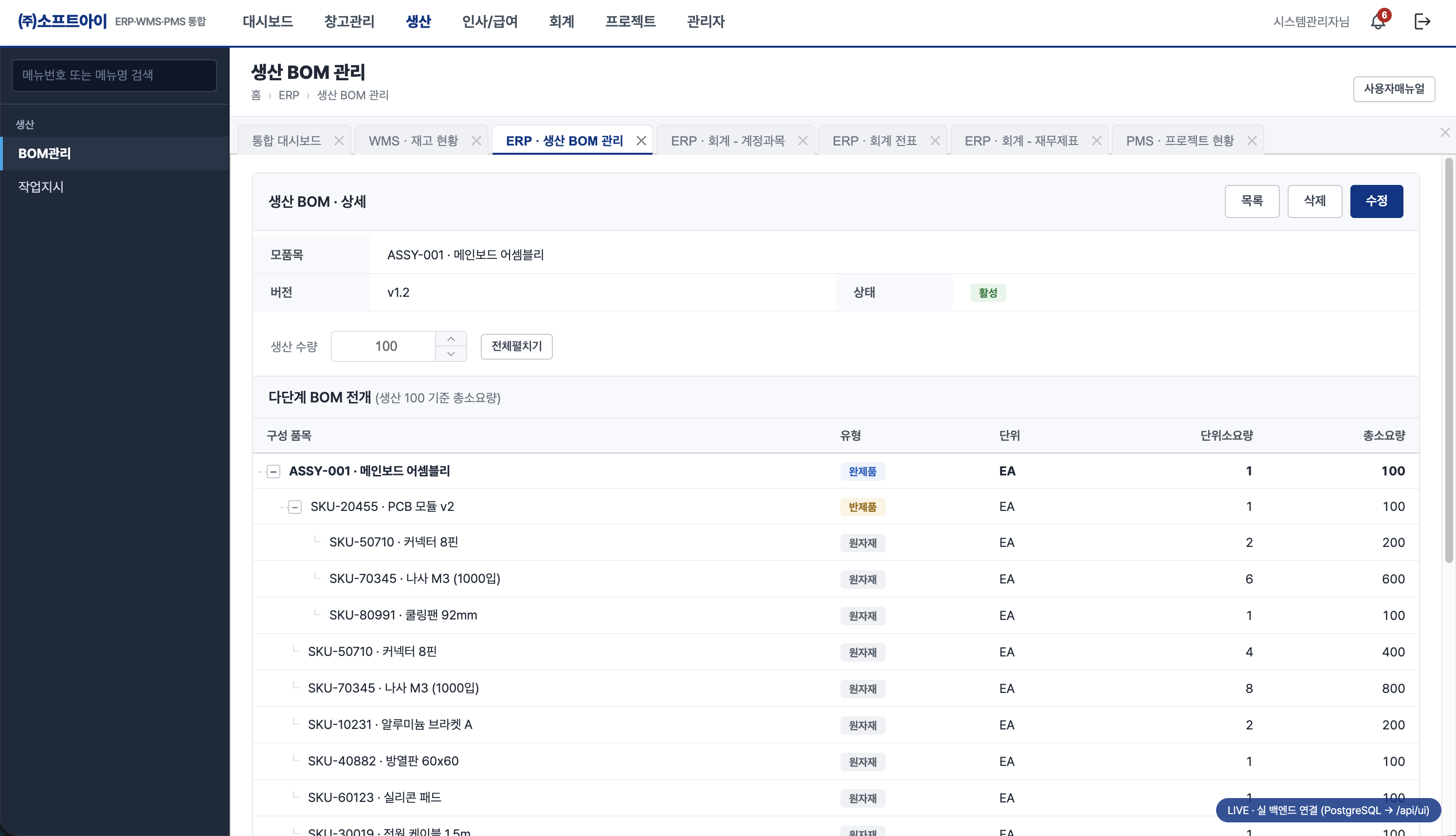
Task: Click the 단위소요량 column header
Action: tap(1226, 436)
